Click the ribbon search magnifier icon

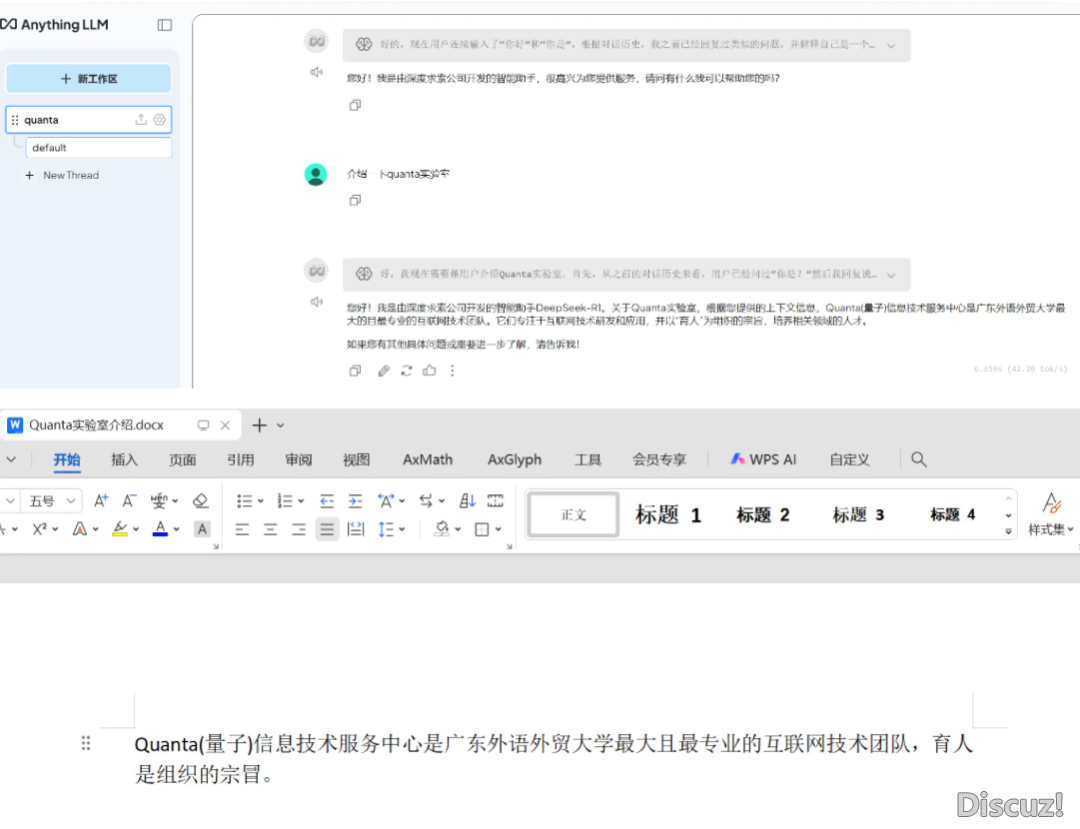[x=919, y=459]
